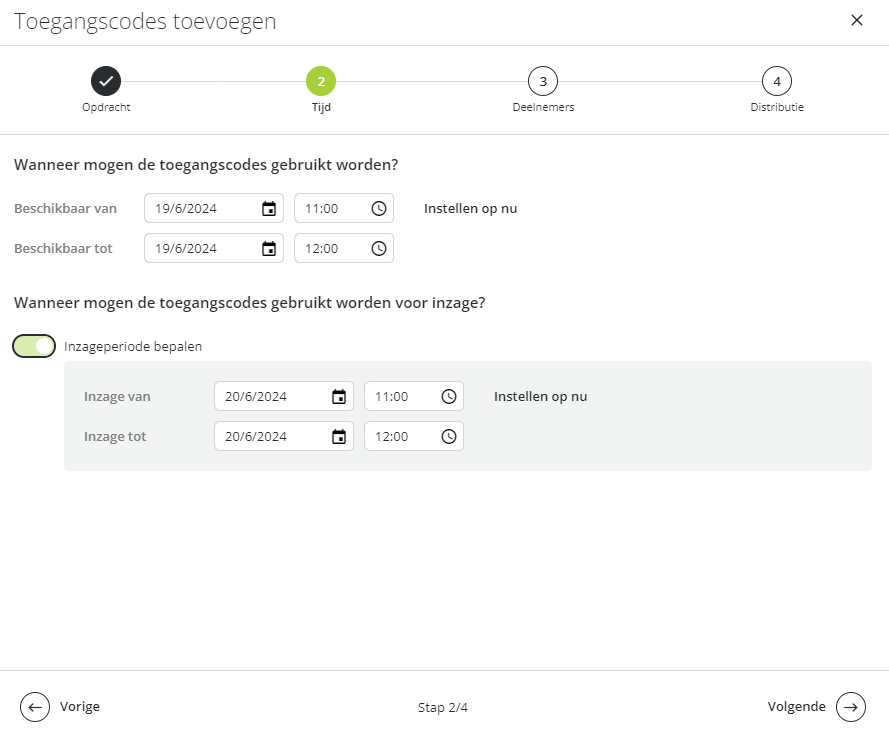Open clock picker for Inzage tot time

tap(448, 436)
